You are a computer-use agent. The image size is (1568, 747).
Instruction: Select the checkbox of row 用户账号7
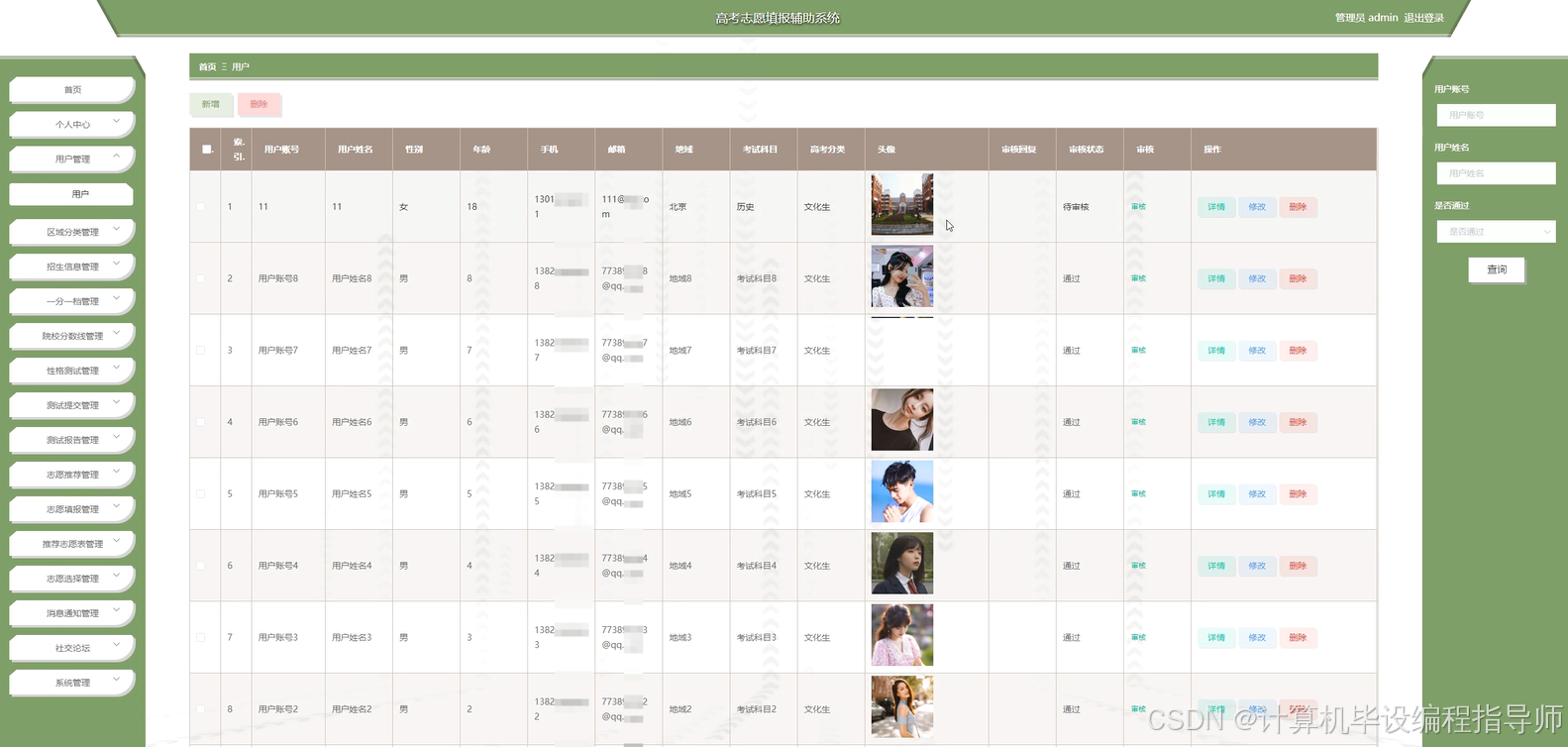[x=201, y=351]
